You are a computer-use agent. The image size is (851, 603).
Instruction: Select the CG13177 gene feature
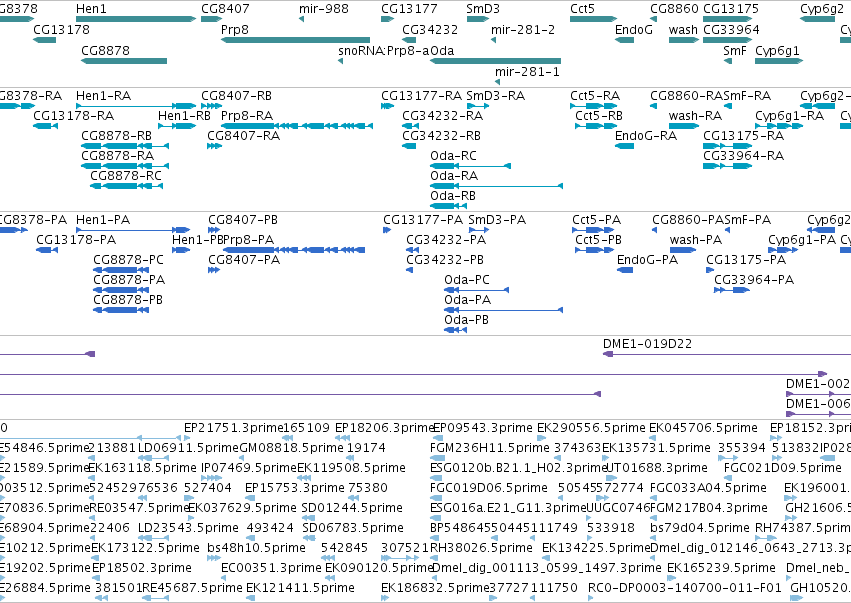coord(388,19)
